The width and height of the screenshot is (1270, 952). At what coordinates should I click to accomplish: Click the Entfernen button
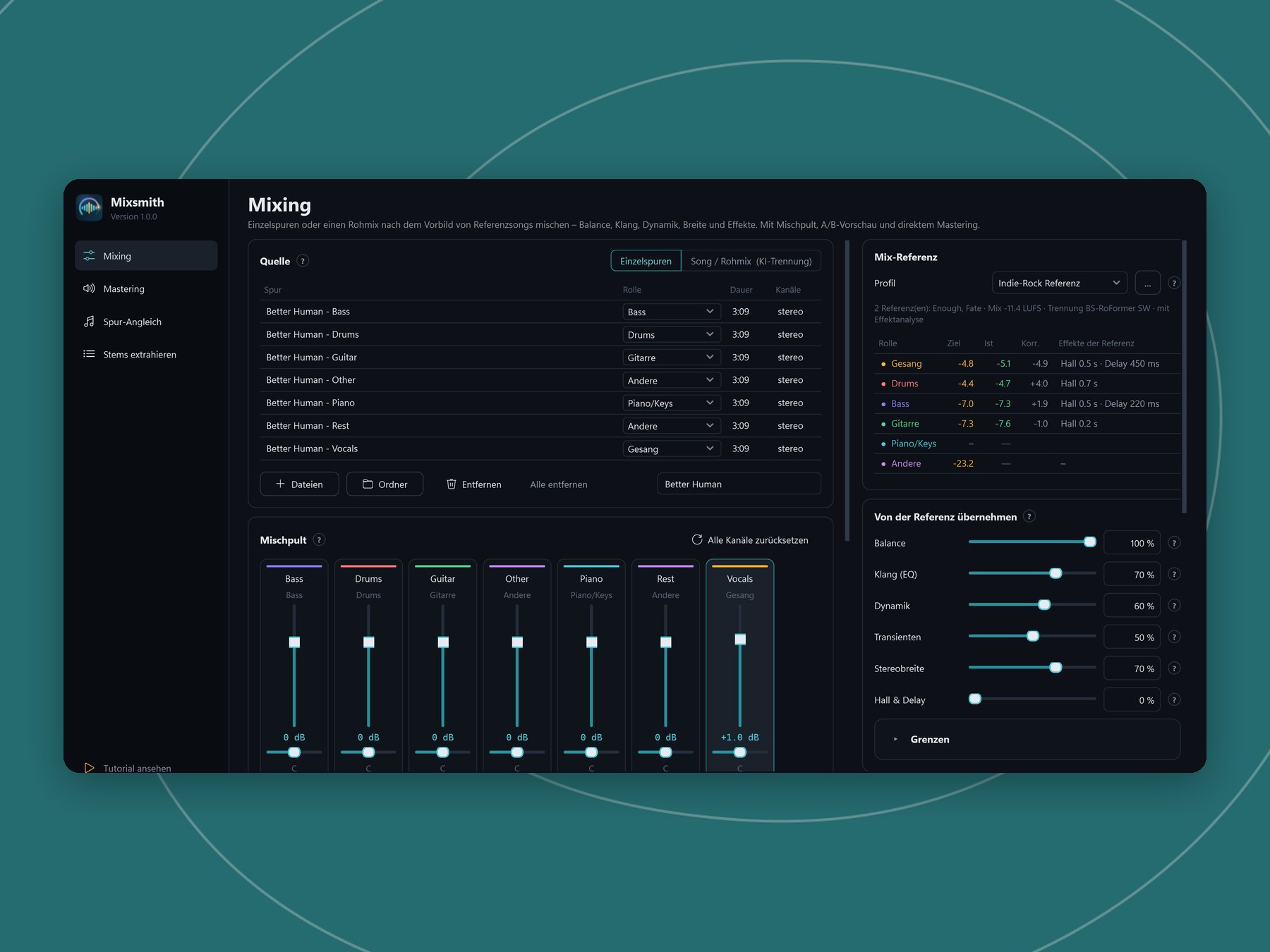[473, 484]
